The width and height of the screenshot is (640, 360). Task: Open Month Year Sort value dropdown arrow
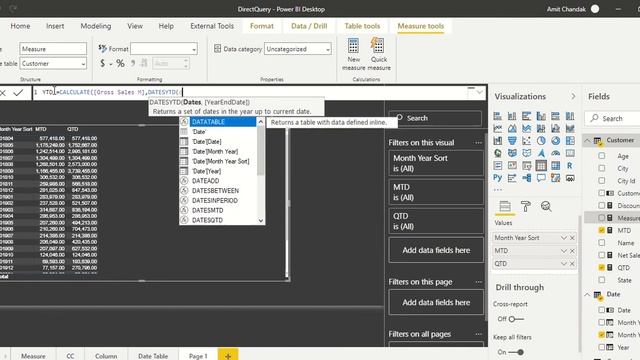tap(563, 238)
